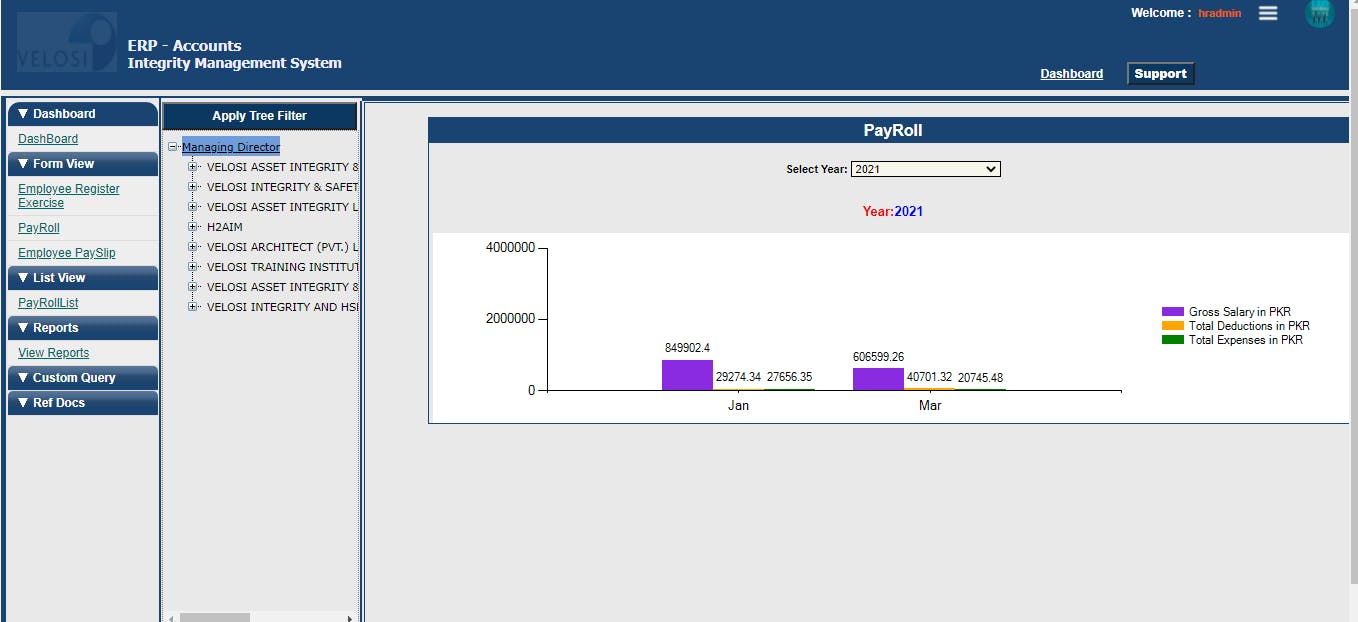Open the PayRoll form link
1358x622 pixels.
click(38, 227)
